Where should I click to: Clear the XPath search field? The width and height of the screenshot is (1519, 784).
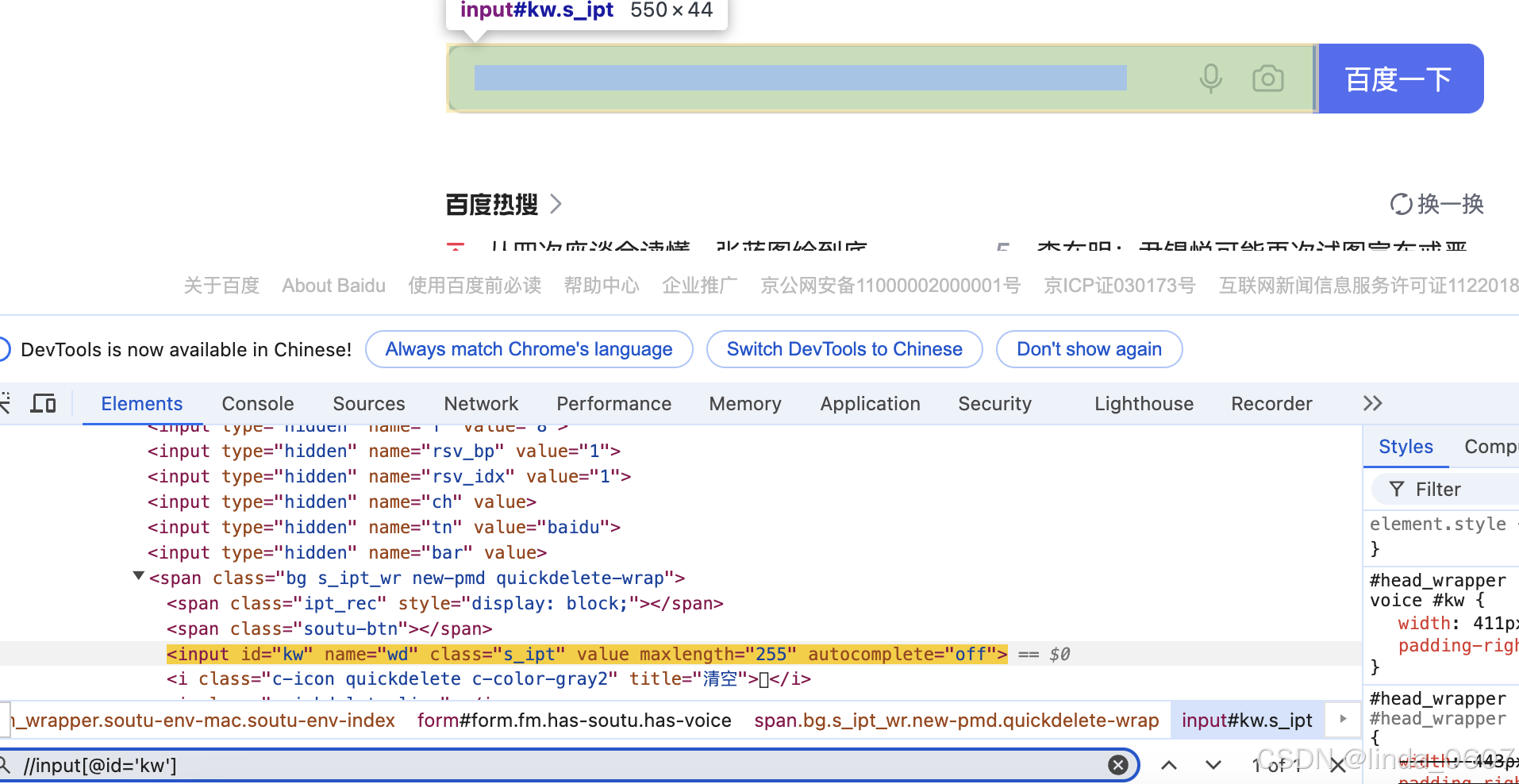pyautogui.click(x=1118, y=765)
